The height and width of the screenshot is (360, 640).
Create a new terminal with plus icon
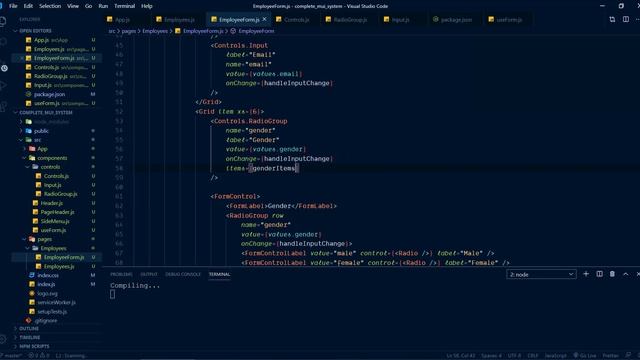tap(586, 274)
